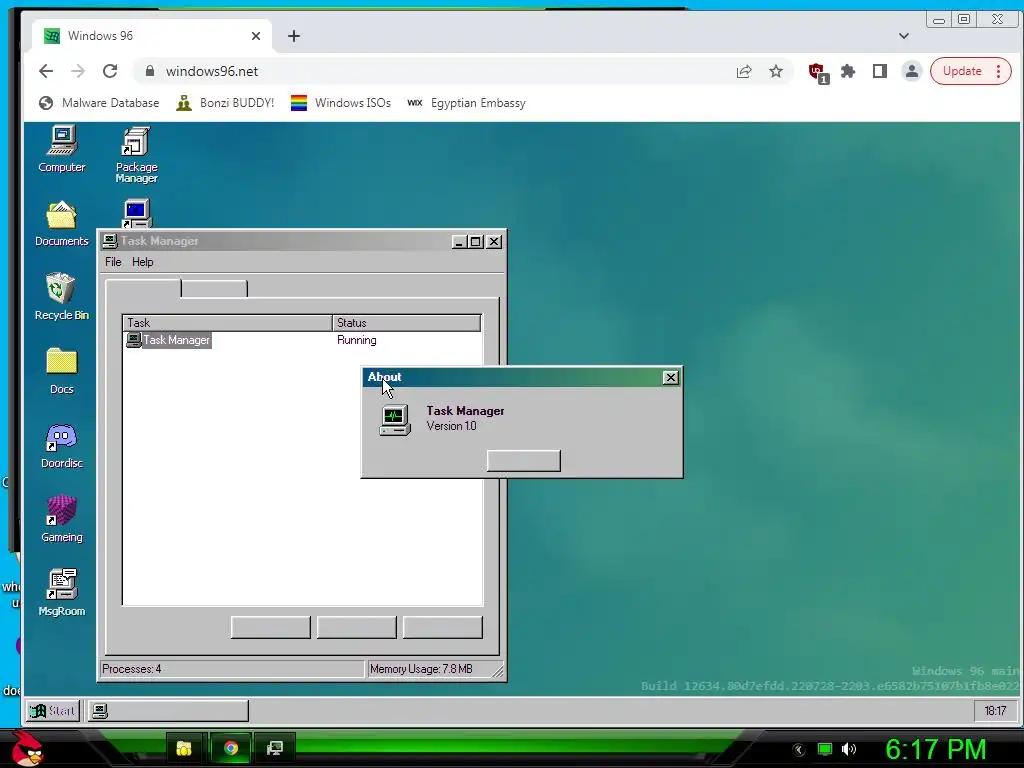The height and width of the screenshot is (768, 1024).
Task: Open the Recycle Bin icon
Action: coord(61,297)
